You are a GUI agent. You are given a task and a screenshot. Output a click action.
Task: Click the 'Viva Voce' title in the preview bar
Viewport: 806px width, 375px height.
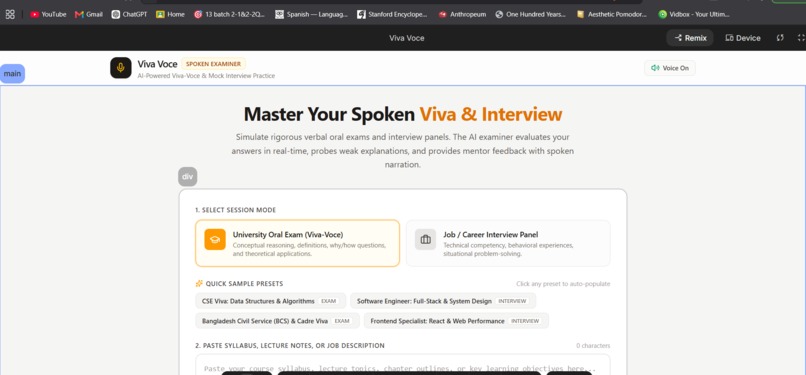coord(407,38)
